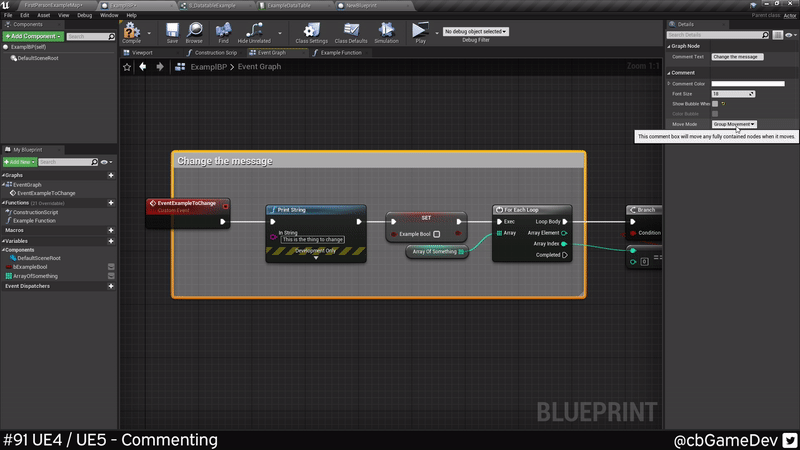Select Example Function in Functions list

(x=34, y=221)
